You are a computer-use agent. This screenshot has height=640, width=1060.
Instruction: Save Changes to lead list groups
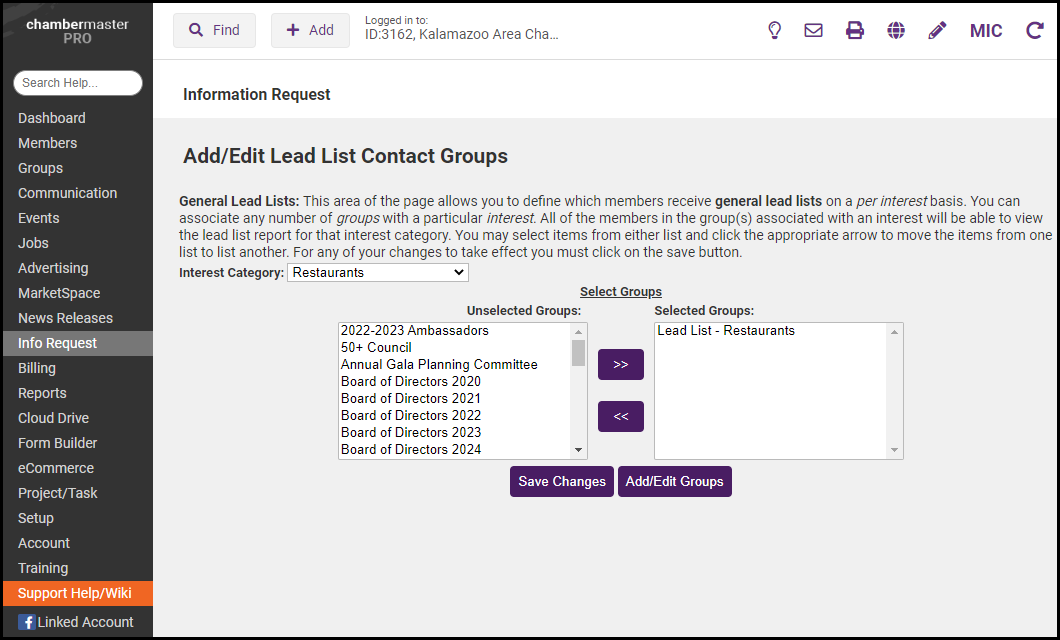[561, 481]
